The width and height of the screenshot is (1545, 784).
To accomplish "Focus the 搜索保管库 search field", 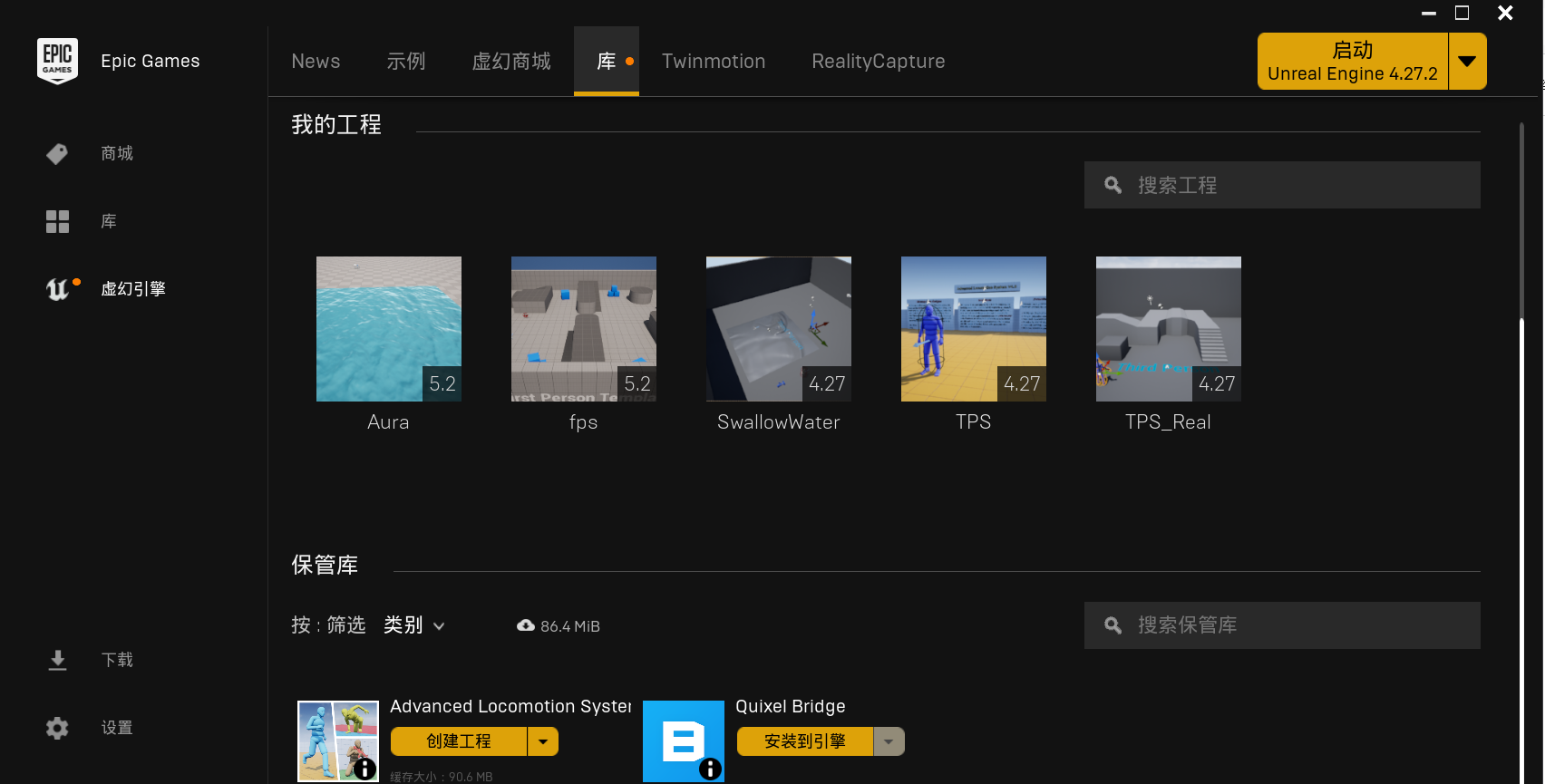I will (x=1282, y=625).
